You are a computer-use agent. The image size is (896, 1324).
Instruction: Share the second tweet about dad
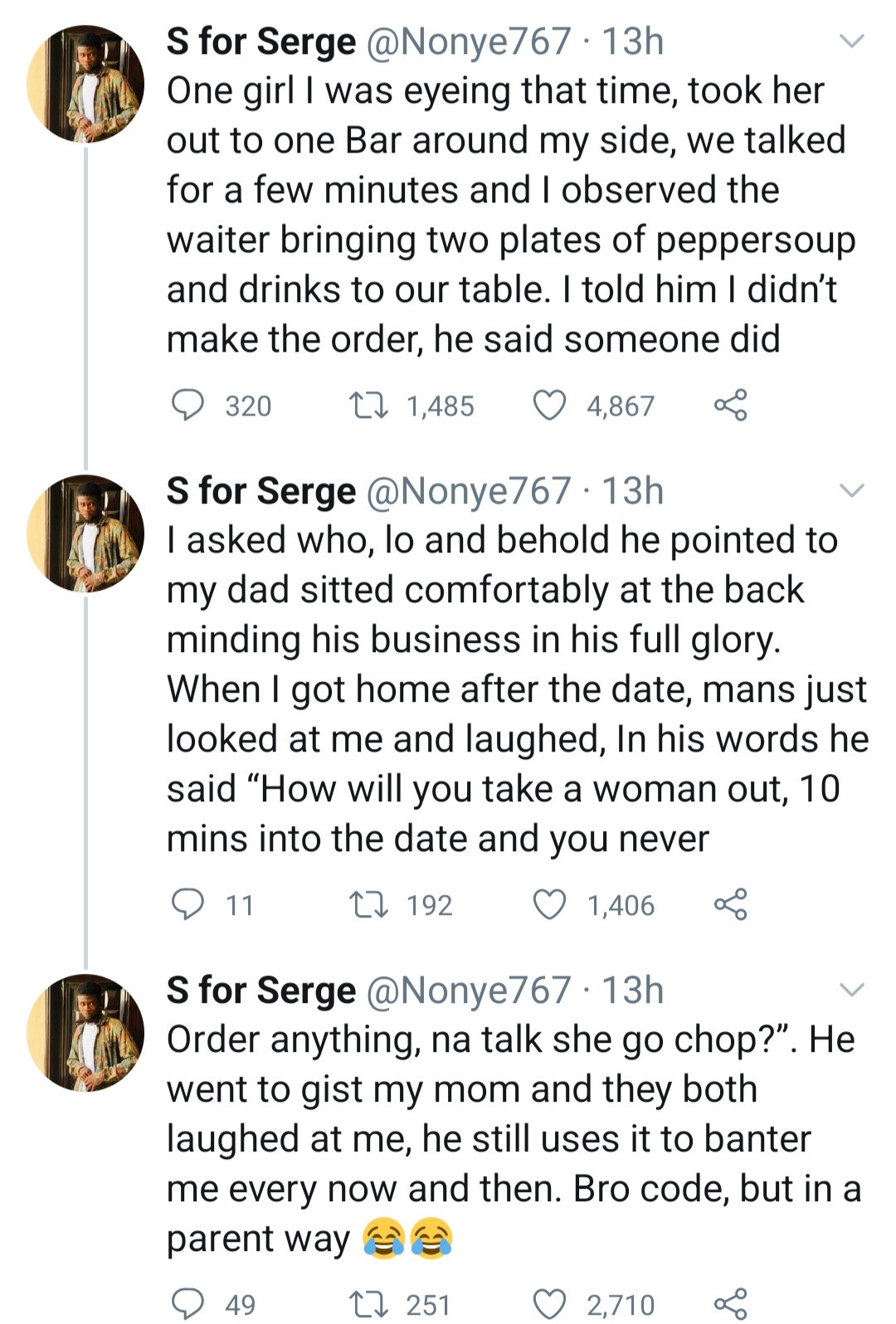[x=730, y=904]
